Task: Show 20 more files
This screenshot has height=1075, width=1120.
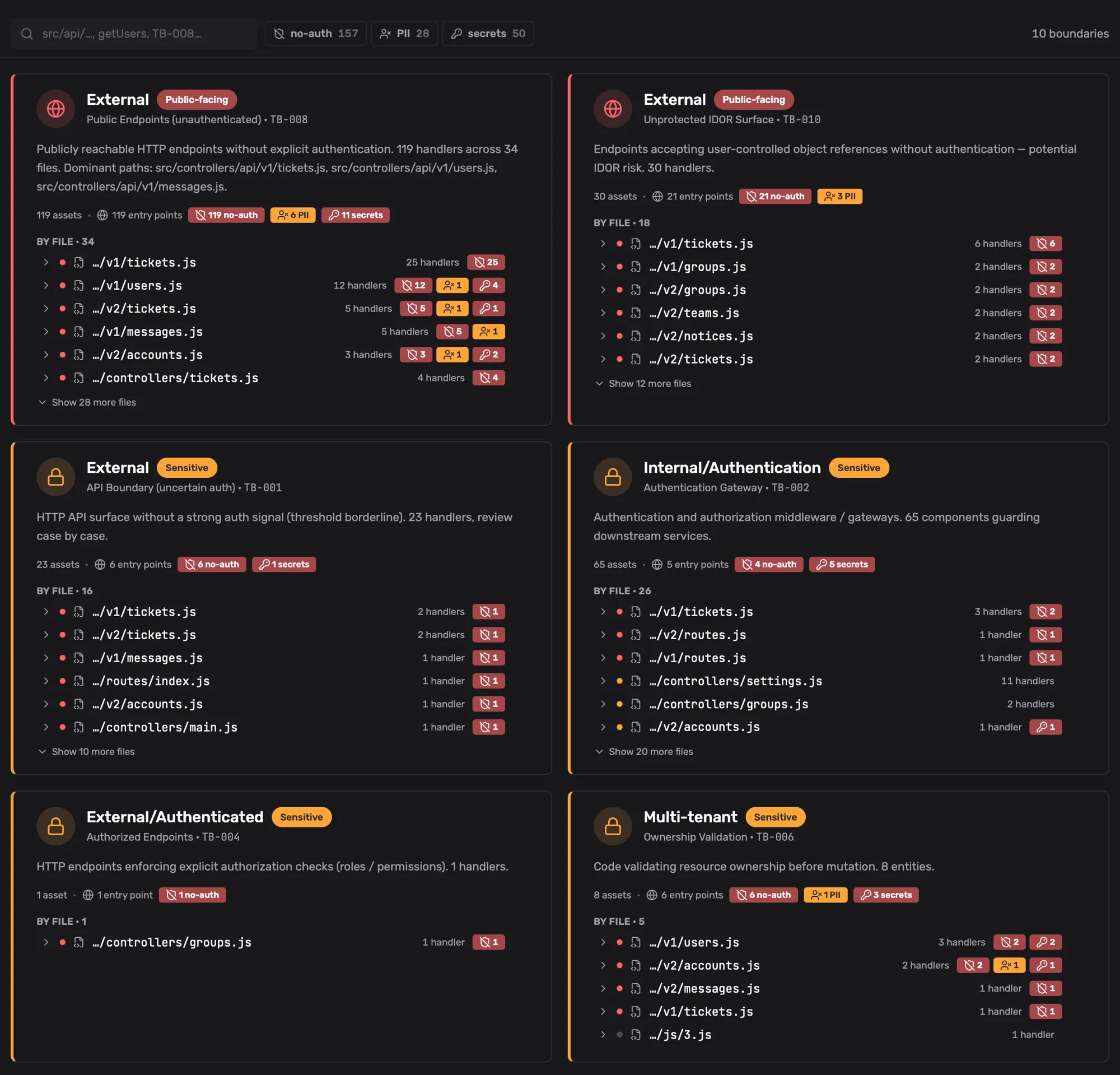Action: [x=643, y=752]
